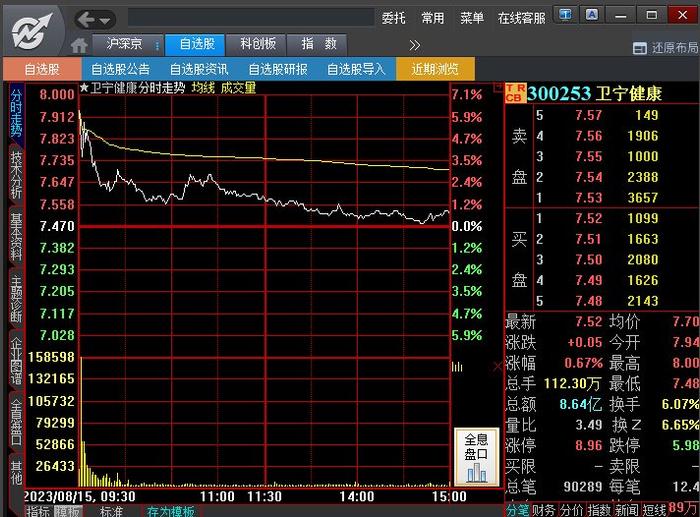Click the small red square chart-corner icon
This screenshot has width=700, height=517.
[x=498, y=88]
